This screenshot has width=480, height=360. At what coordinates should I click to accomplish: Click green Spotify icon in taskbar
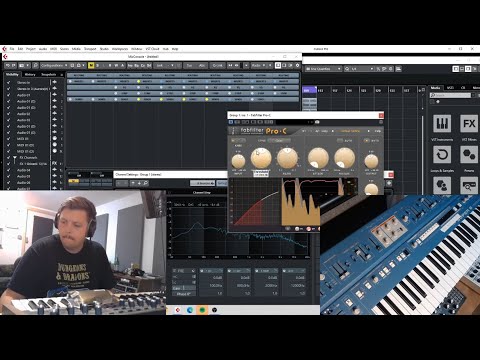202,310
